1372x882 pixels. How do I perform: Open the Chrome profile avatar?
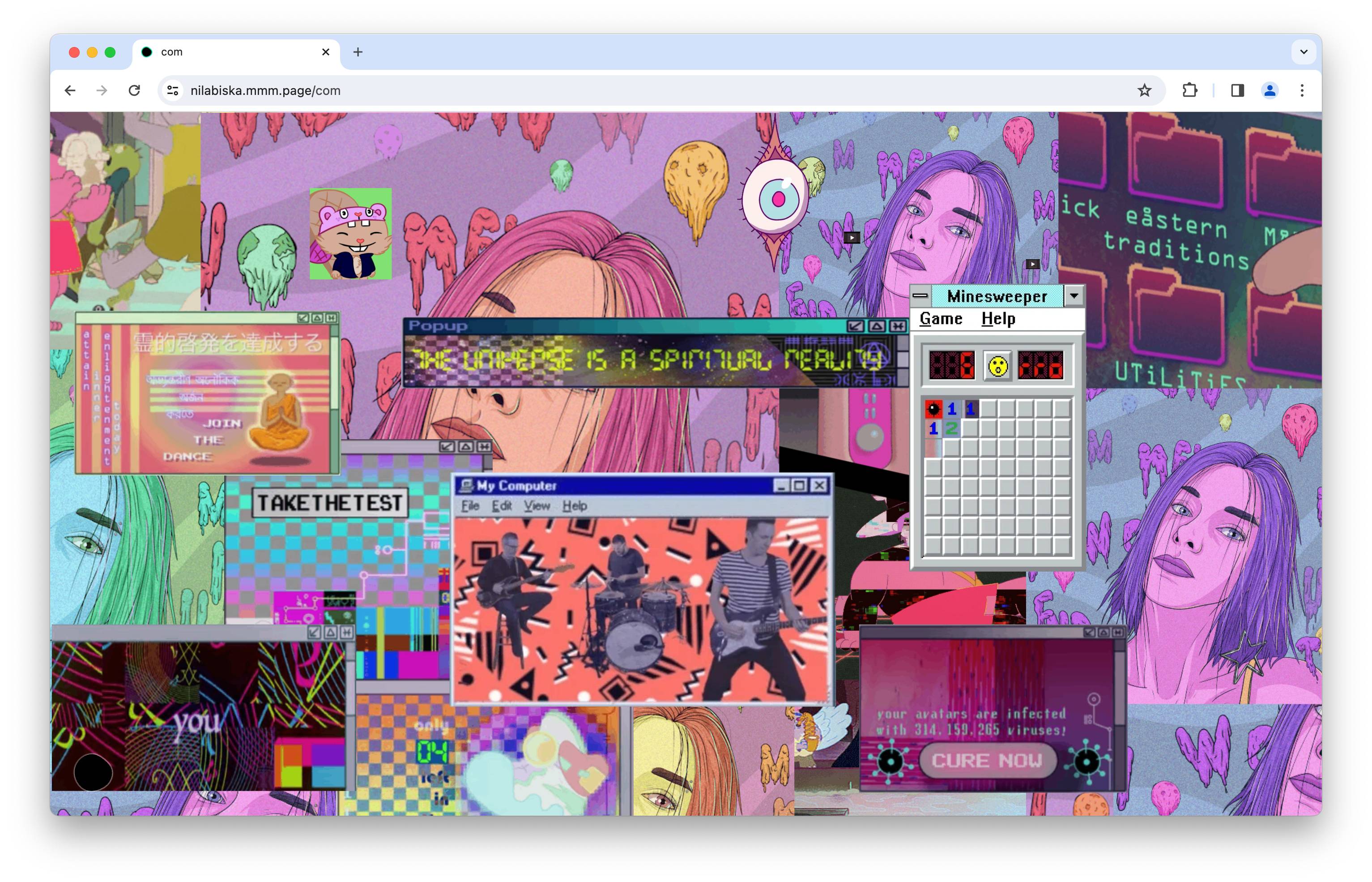point(1269,90)
